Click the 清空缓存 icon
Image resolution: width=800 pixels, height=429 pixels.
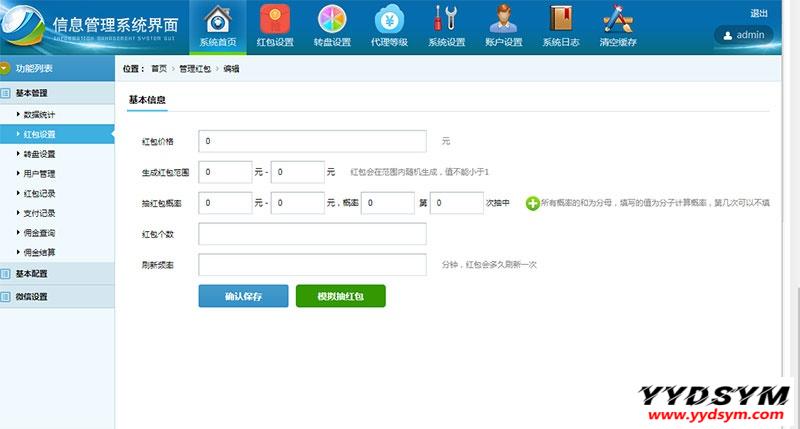pos(618,20)
